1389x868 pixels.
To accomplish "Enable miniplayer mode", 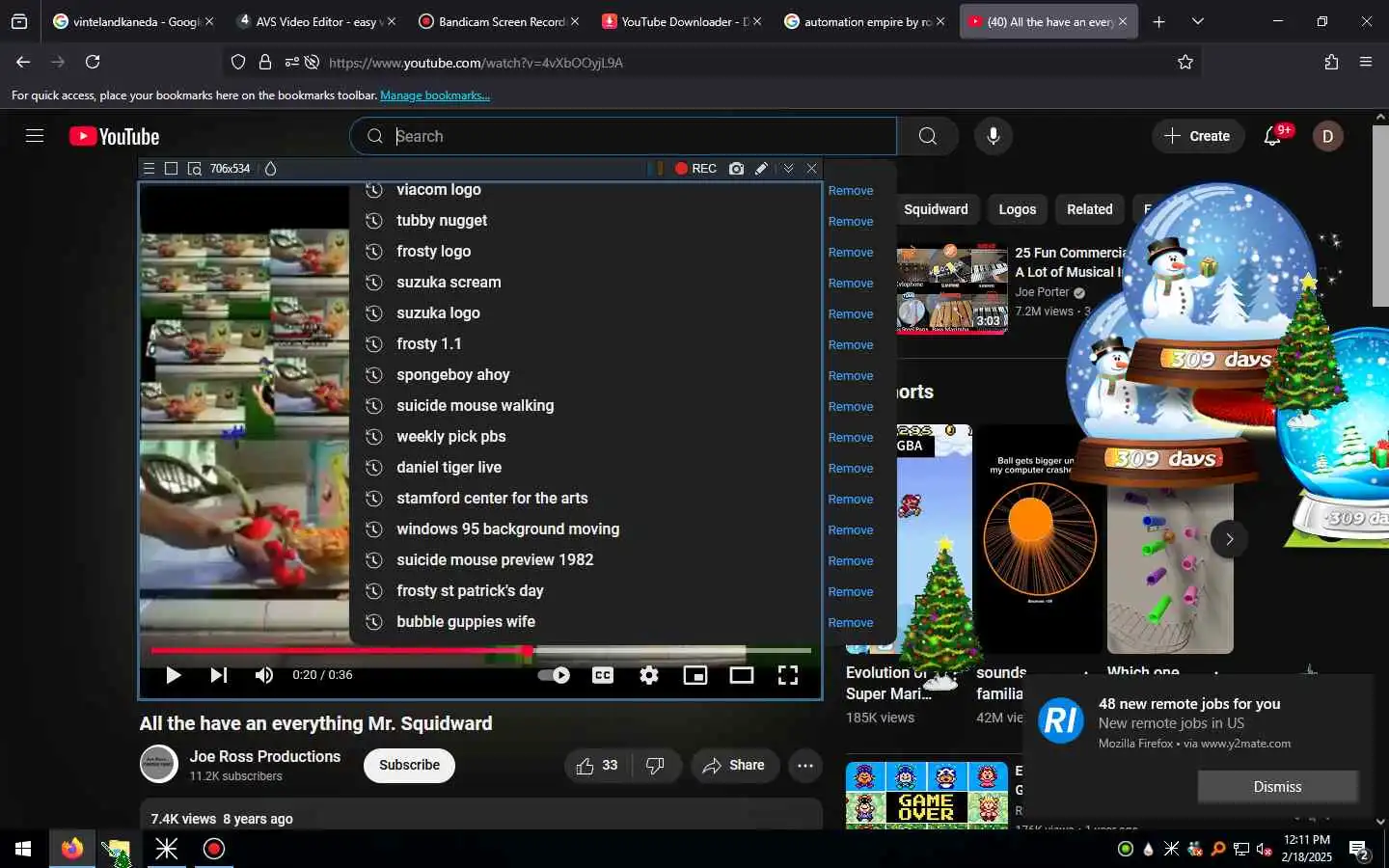I will click(x=695, y=675).
